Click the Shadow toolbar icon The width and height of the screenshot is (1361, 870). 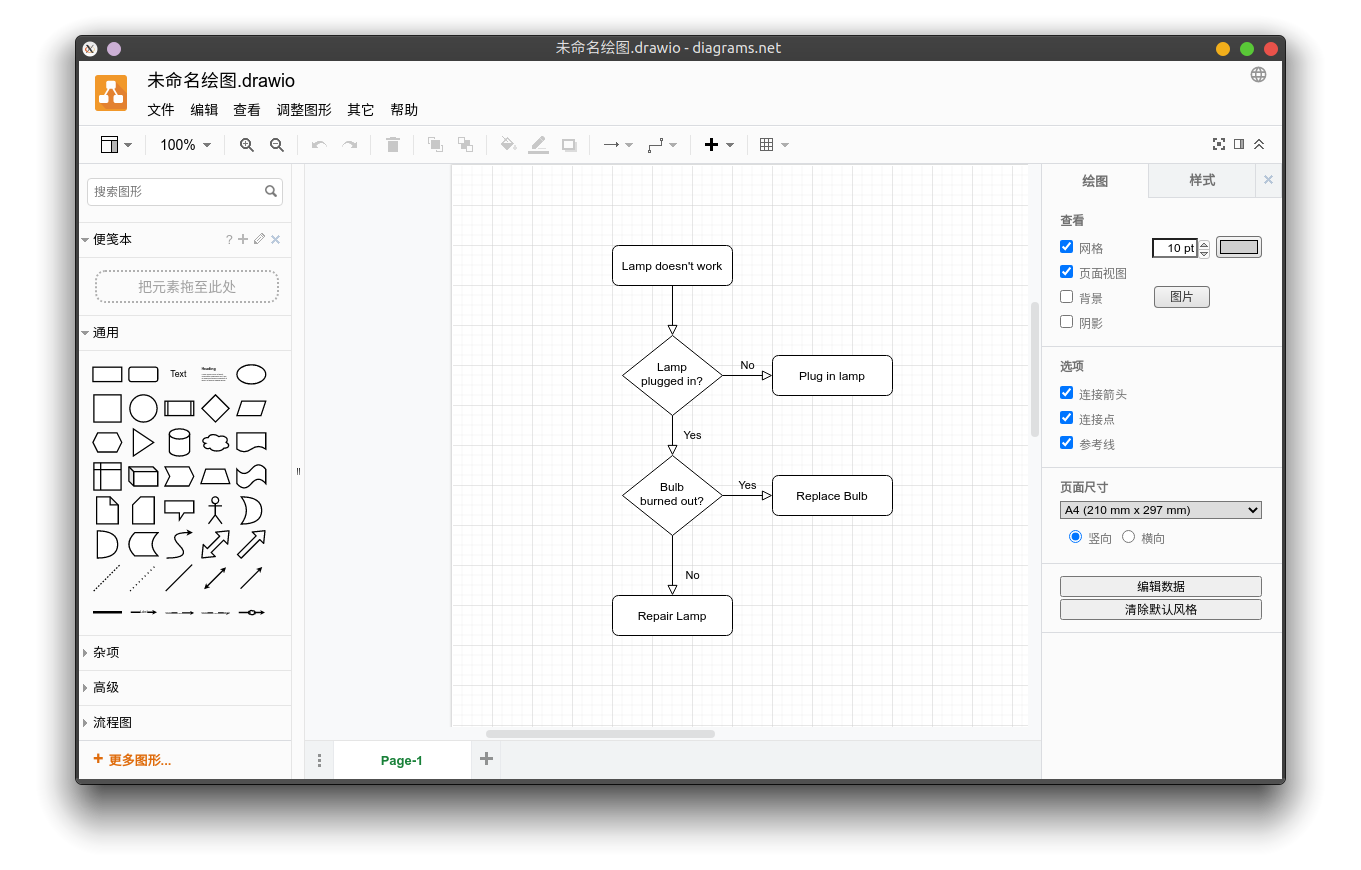(x=568, y=144)
